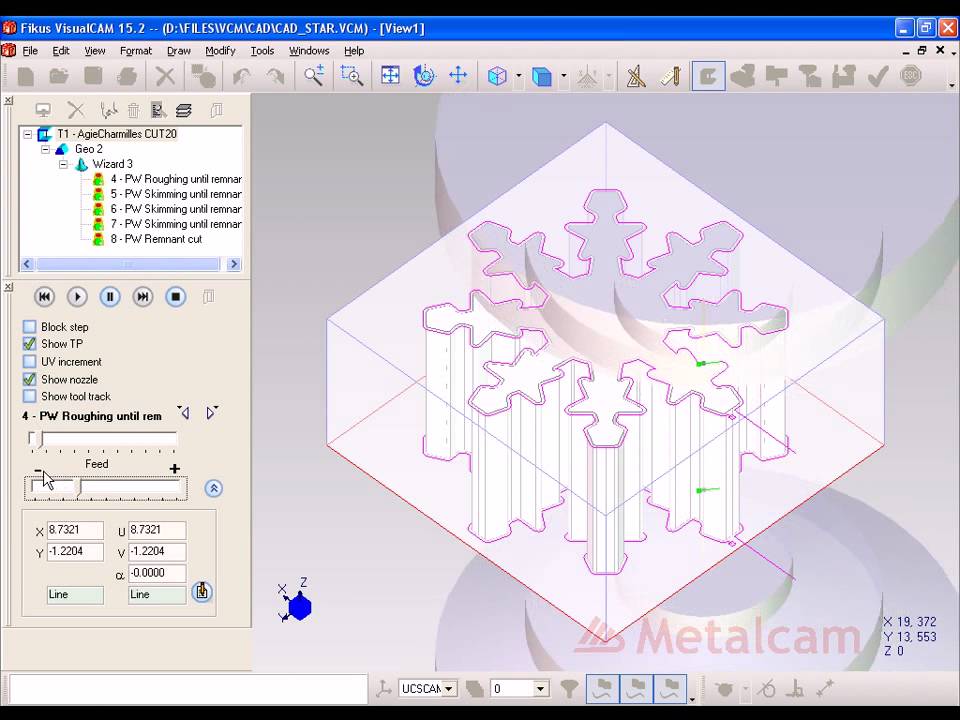Uncheck the Show TP checkbox

coord(29,343)
